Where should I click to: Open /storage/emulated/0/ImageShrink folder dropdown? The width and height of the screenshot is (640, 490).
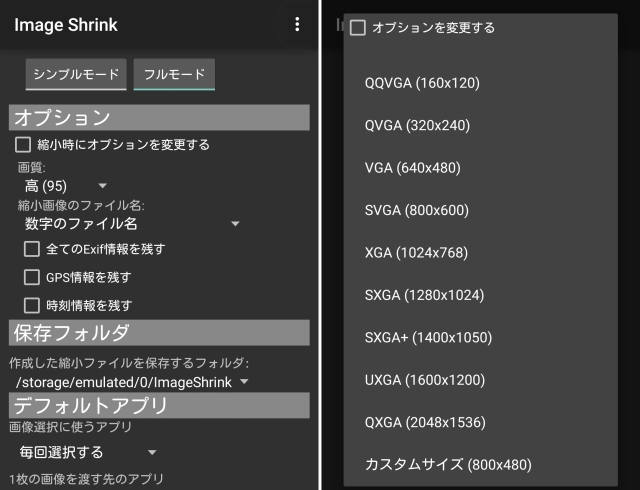[x=131, y=382]
